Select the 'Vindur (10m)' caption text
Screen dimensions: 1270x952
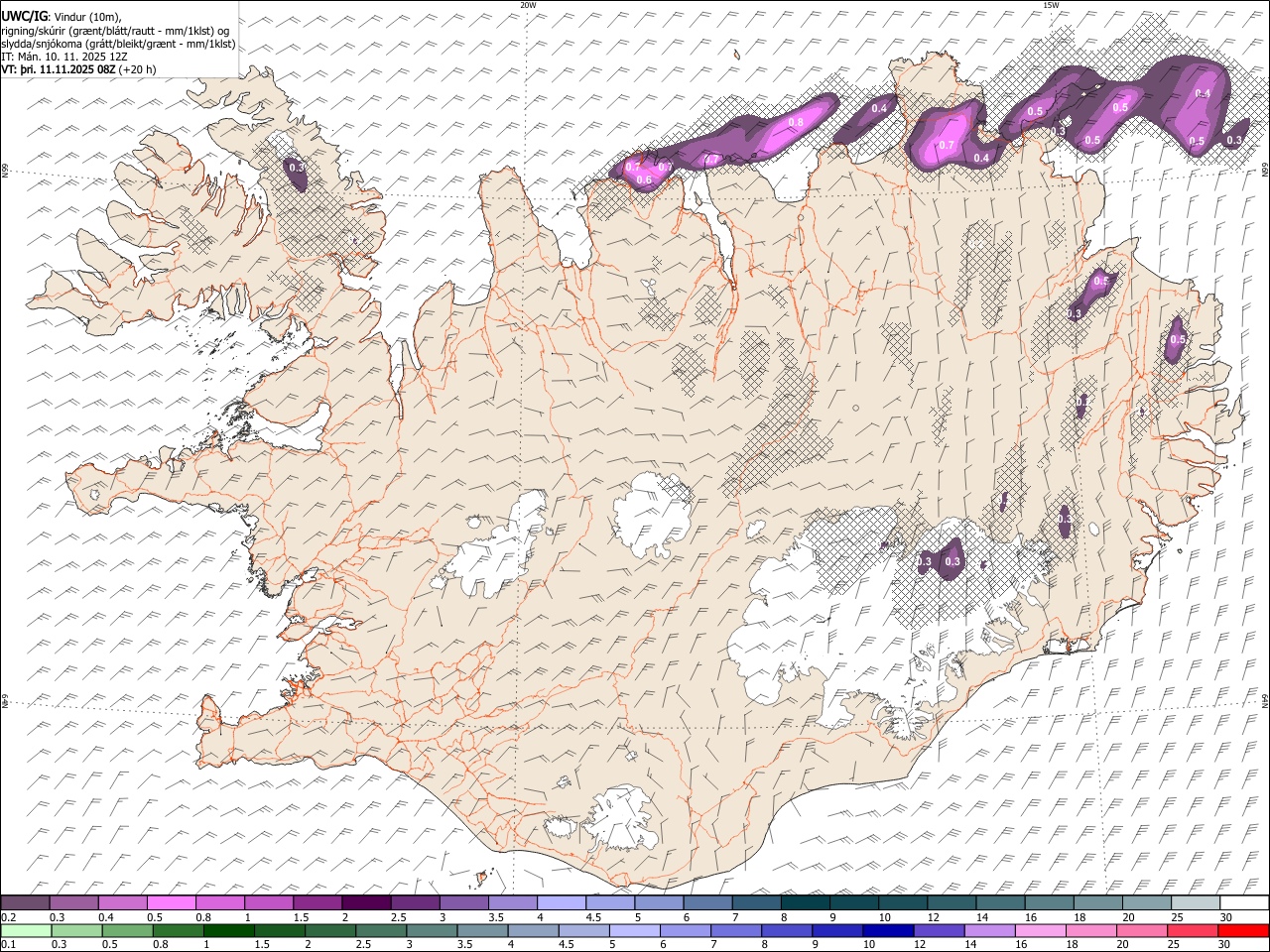[87, 17]
